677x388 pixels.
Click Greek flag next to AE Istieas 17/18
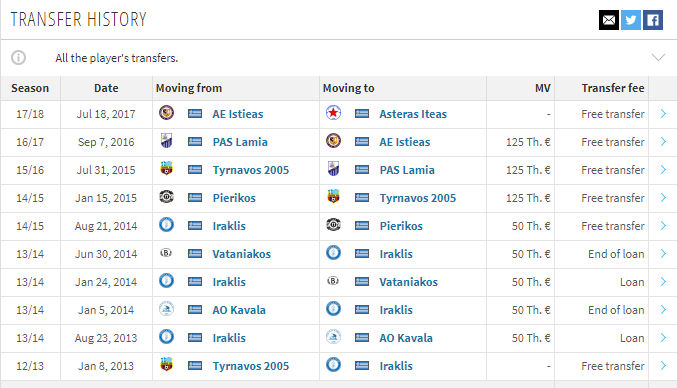point(195,114)
